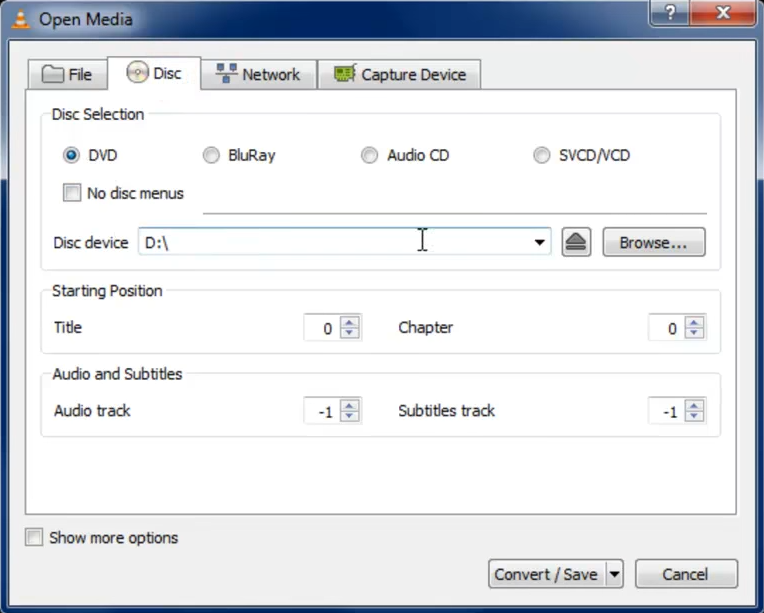Click the Starting Position group label
The width and height of the screenshot is (764, 613).
[x=107, y=290]
